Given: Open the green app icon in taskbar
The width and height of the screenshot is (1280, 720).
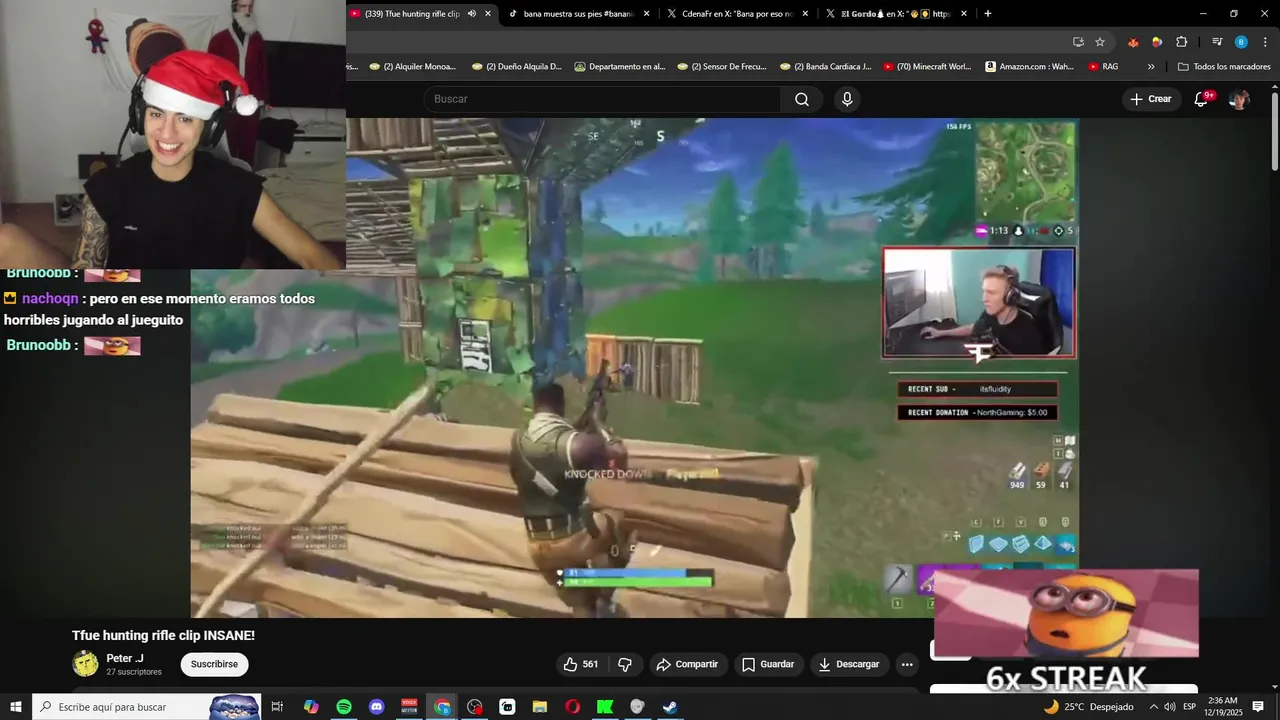Looking at the screenshot, I should coord(605,707).
